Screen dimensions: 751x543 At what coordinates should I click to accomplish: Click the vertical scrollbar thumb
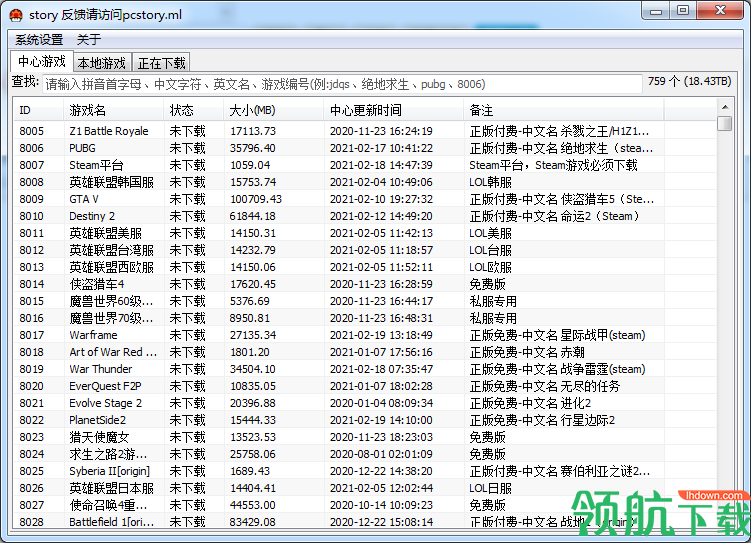(x=725, y=123)
